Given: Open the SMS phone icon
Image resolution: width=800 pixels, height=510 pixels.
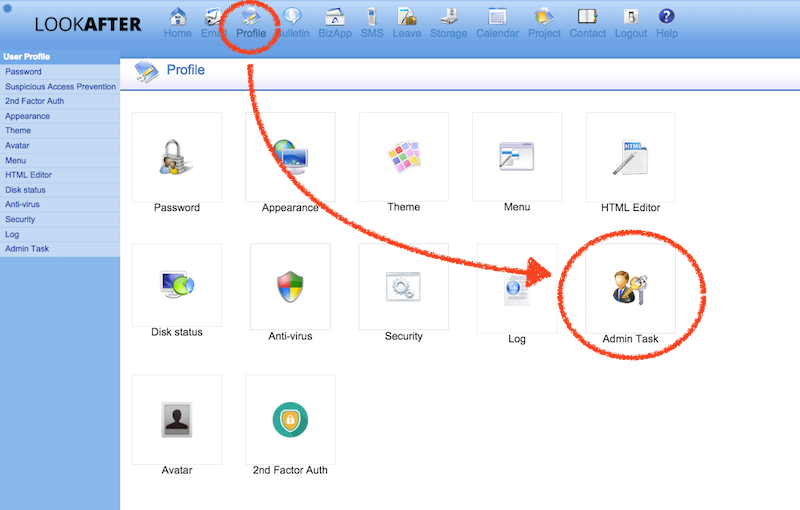Looking at the screenshot, I should (372, 17).
